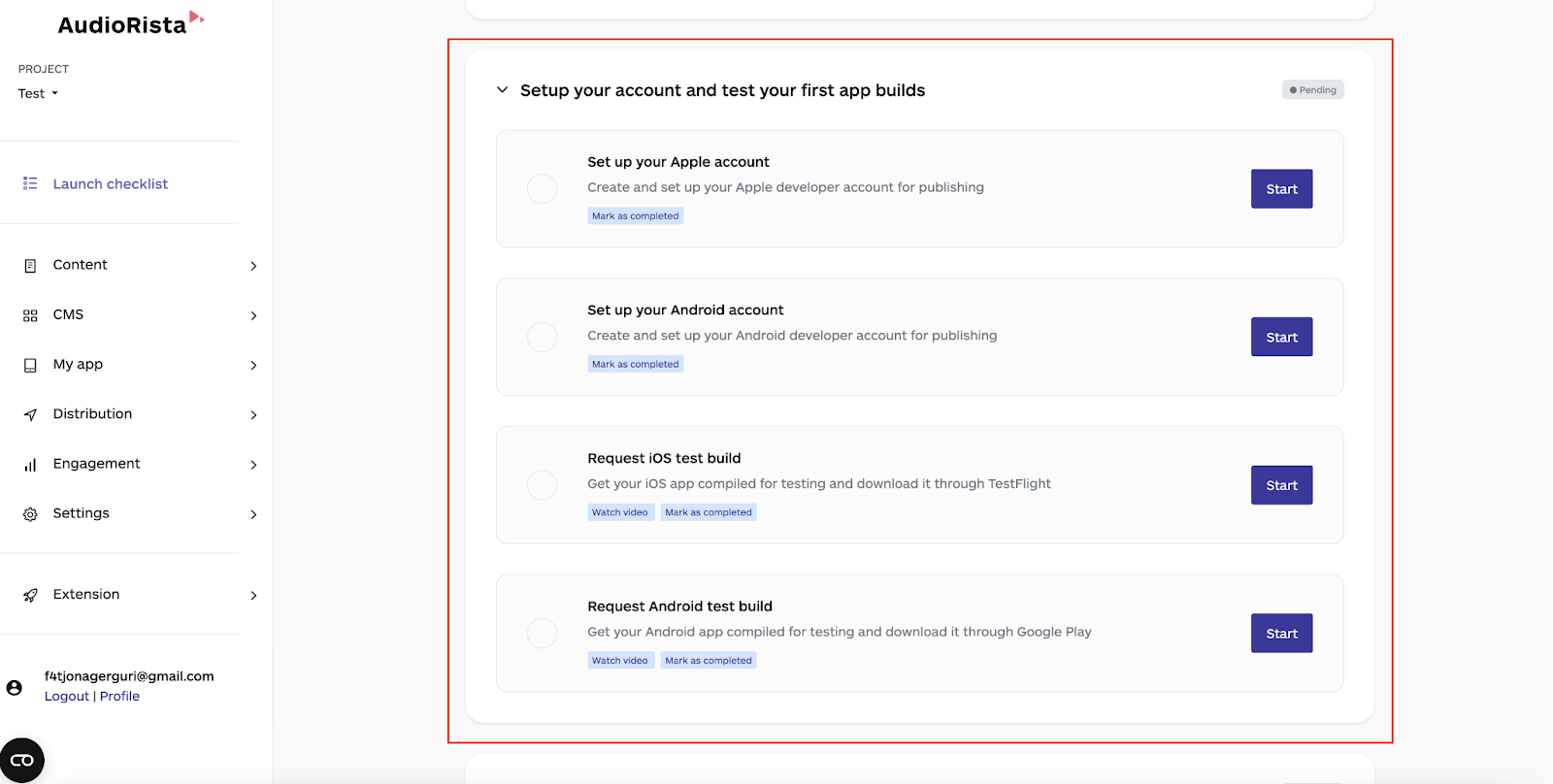Open the Test project dropdown
This screenshot has height=784, width=1553.
pos(39,93)
